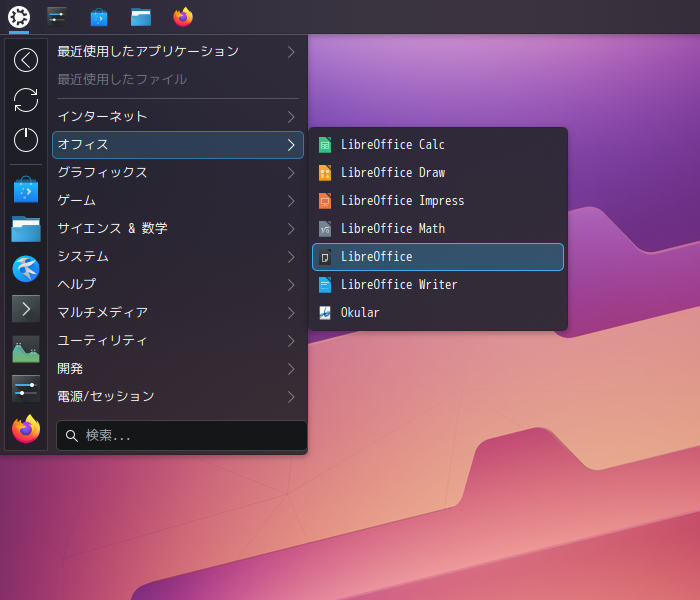The height and width of the screenshot is (600, 700).
Task: Click the LibreOffice Draw icon
Action: tap(325, 173)
